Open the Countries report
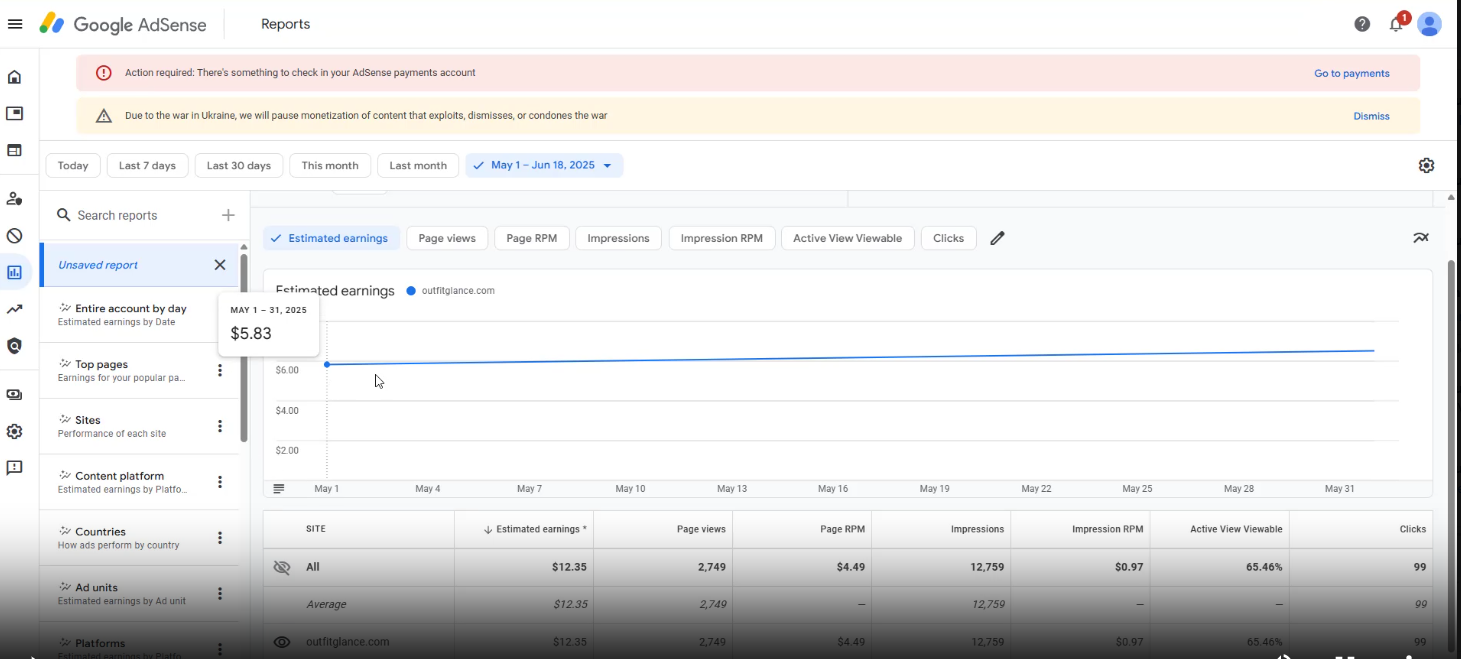1461x659 pixels. [130, 538]
